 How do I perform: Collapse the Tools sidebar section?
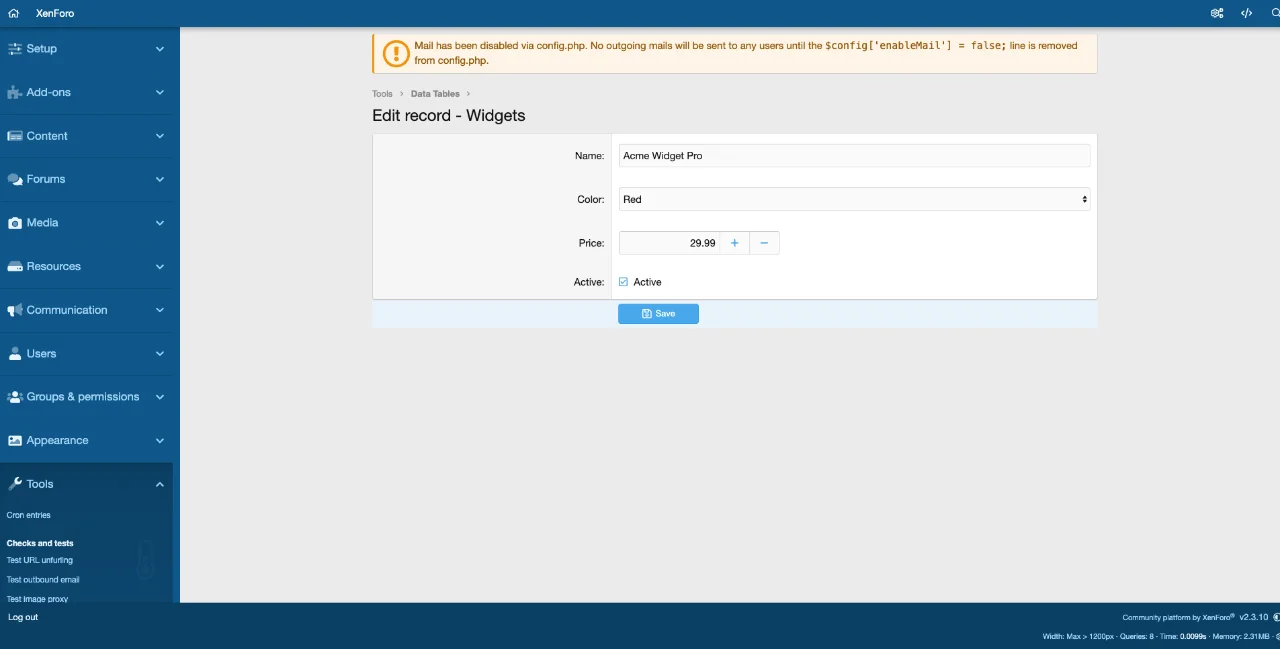pos(160,484)
